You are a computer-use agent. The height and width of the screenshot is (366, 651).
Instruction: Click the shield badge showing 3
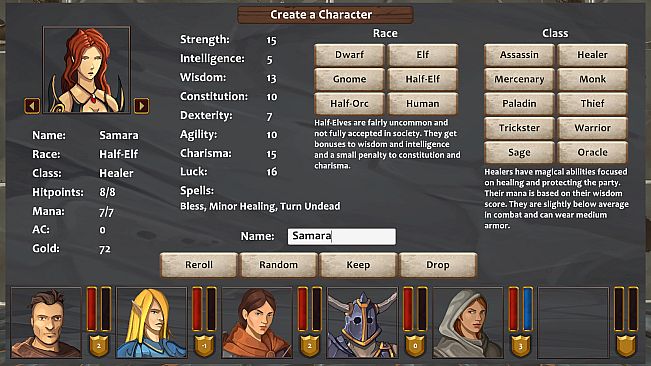(x=520, y=346)
